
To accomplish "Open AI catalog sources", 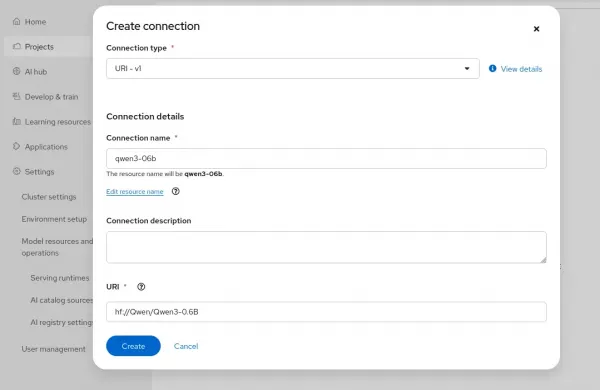I will (x=62, y=300).
